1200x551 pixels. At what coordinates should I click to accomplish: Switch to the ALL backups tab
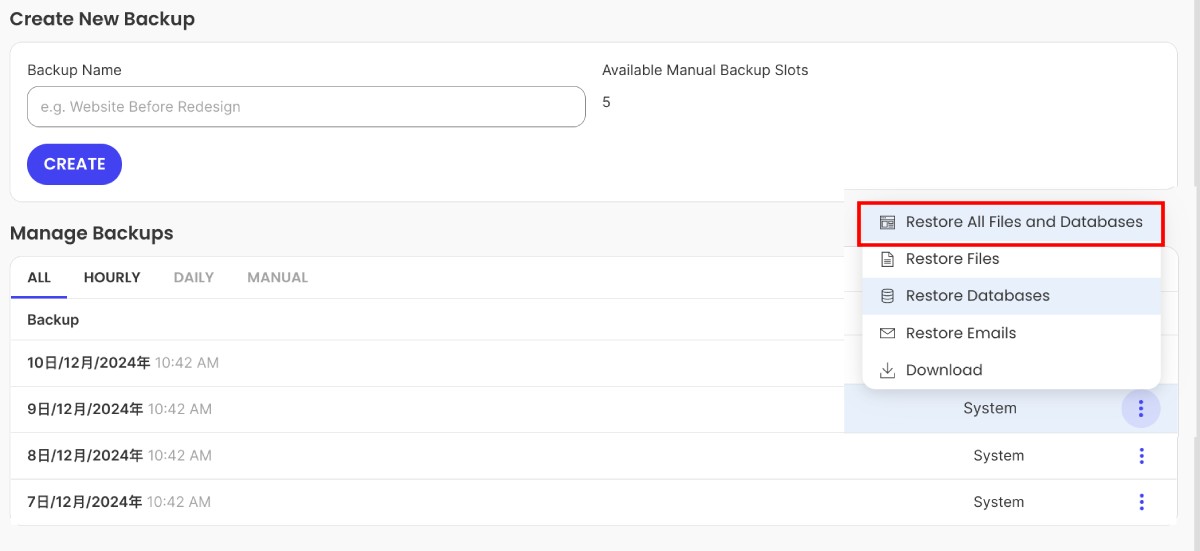pos(39,277)
